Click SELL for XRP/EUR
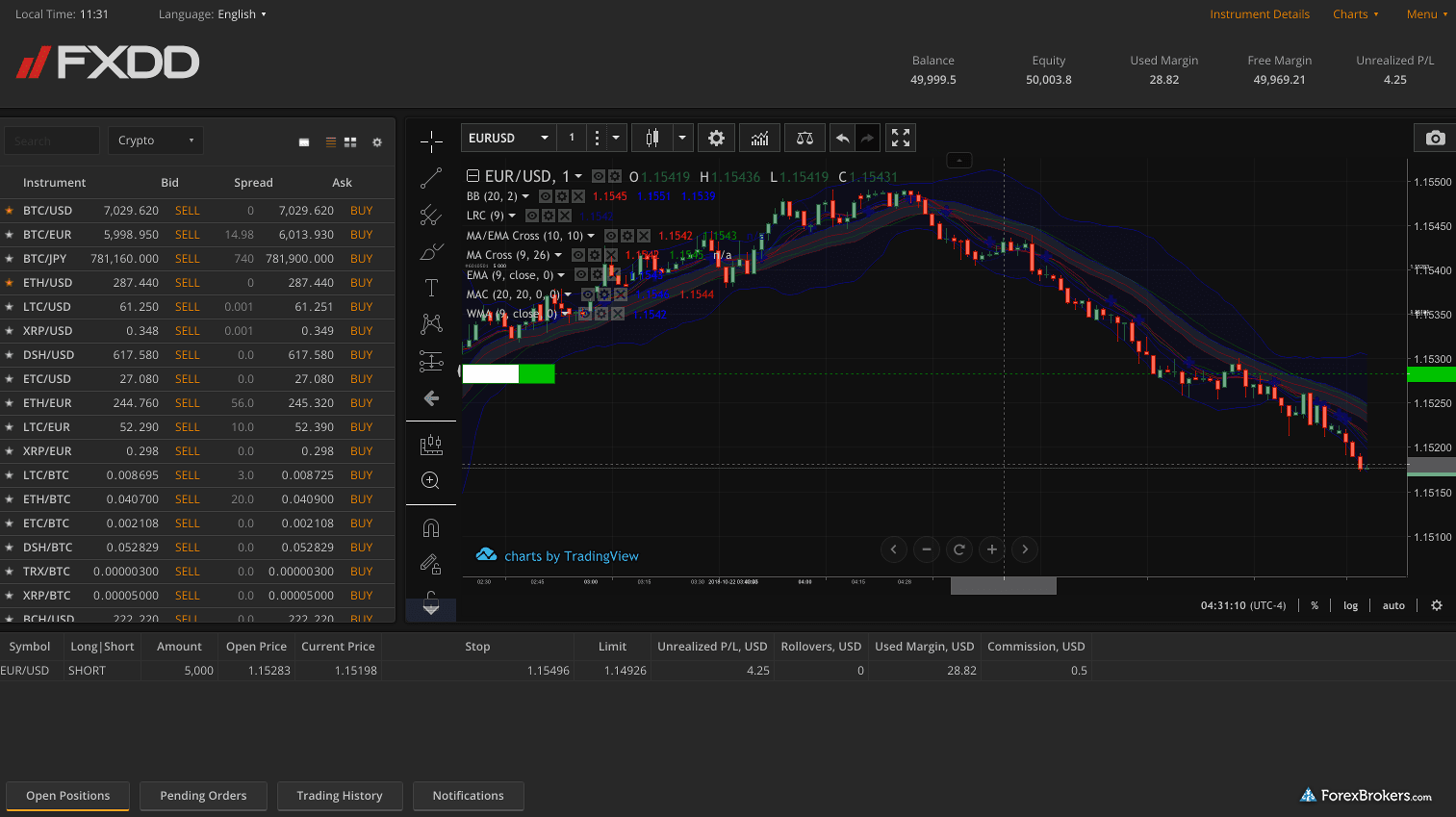 pyautogui.click(x=188, y=451)
